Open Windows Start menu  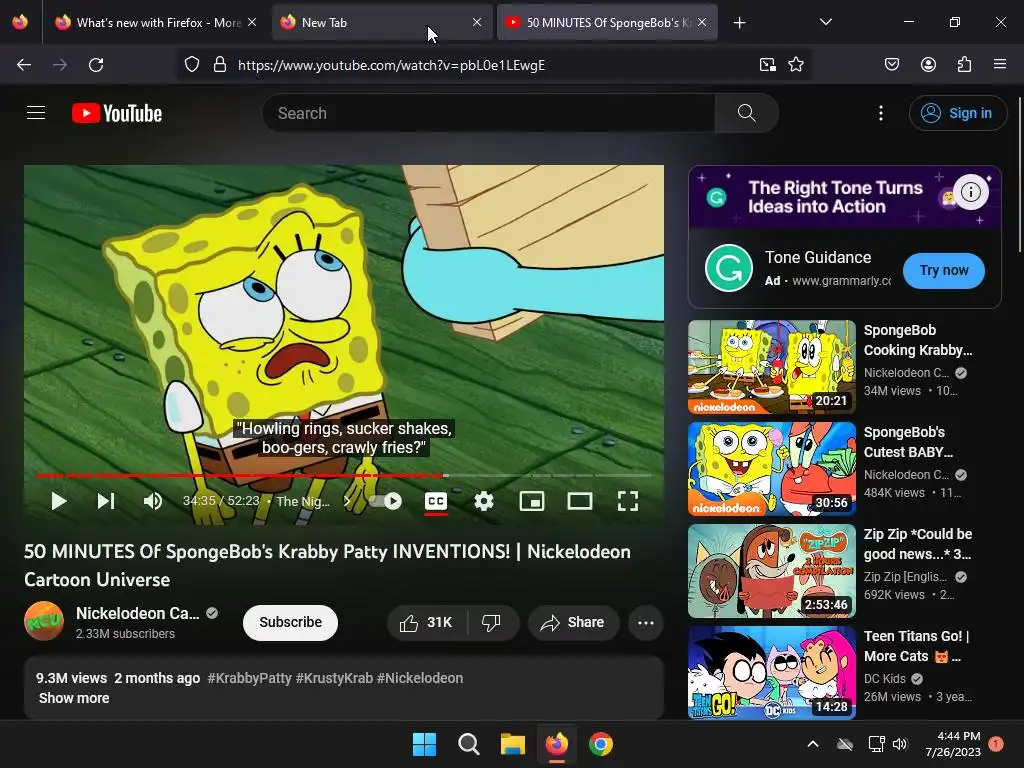[424, 744]
